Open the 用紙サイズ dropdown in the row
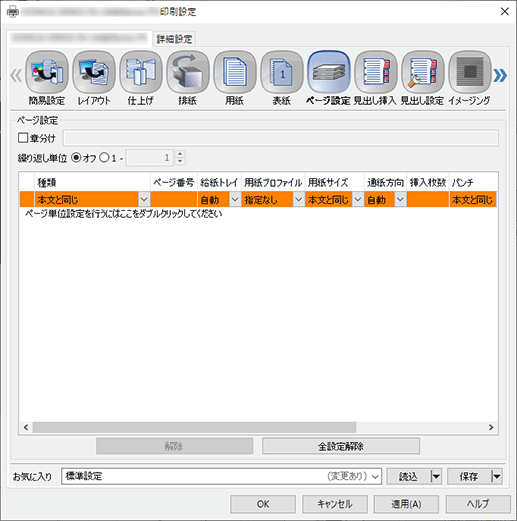Image resolution: width=517 pixels, height=521 pixels. coord(358,200)
